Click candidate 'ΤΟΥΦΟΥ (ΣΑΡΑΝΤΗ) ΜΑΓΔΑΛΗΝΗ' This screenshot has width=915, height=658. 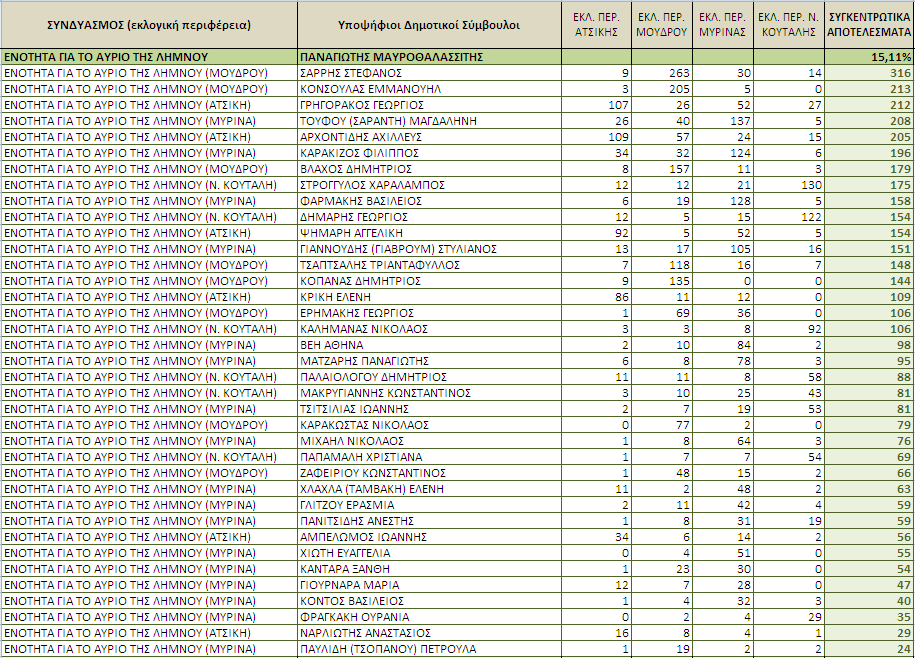388,121
